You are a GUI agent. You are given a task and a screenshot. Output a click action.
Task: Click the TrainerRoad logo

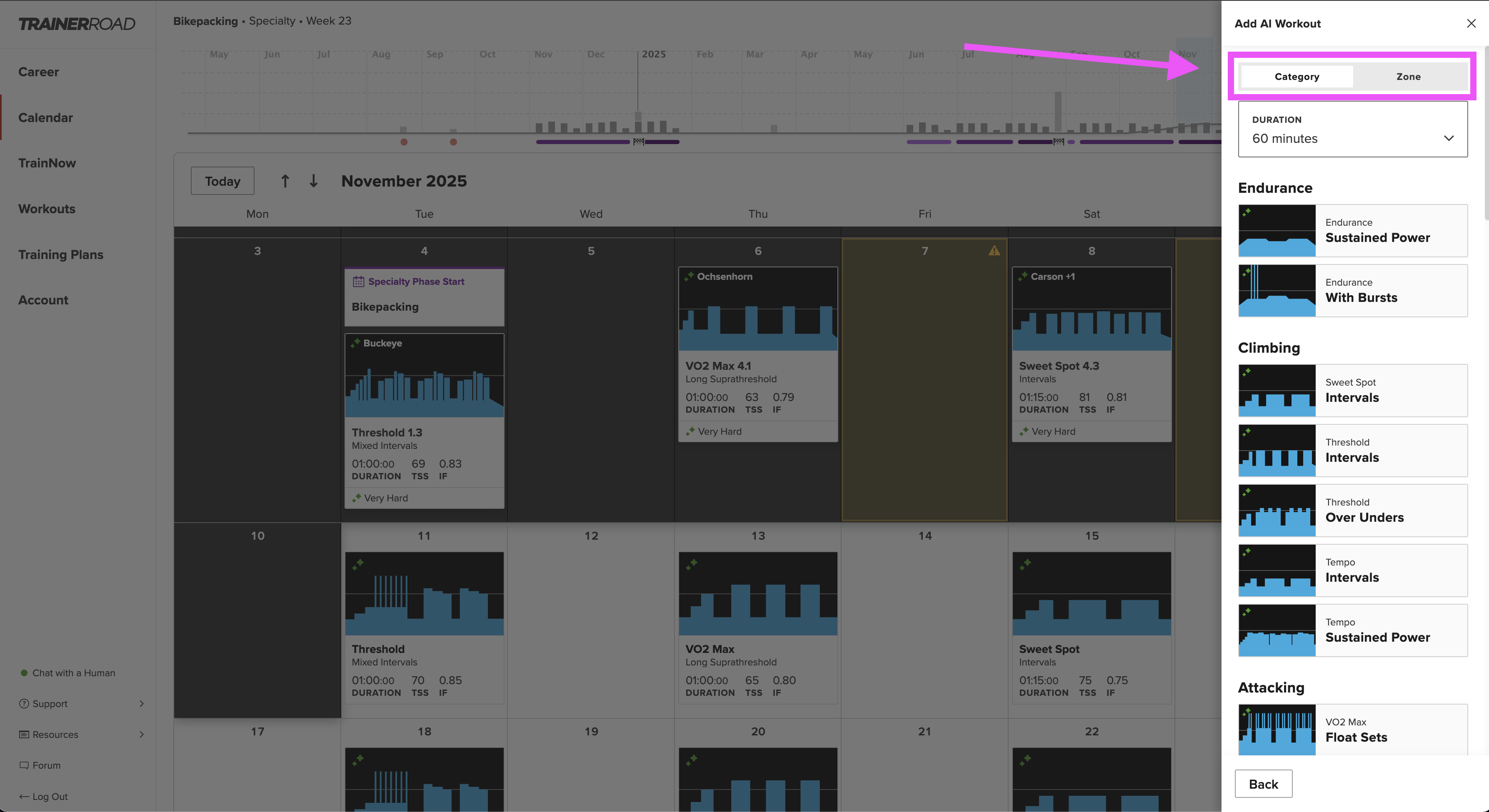click(77, 24)
